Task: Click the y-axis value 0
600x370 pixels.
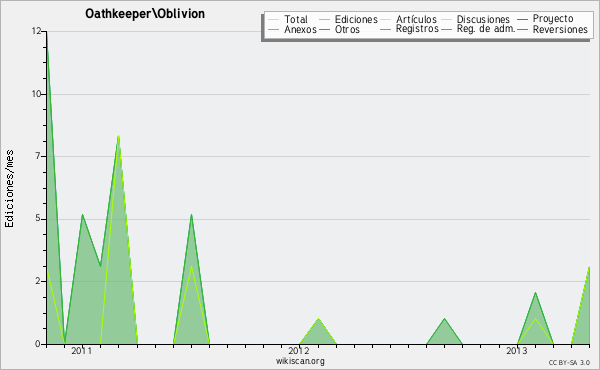Action: (x=38, y=344)
